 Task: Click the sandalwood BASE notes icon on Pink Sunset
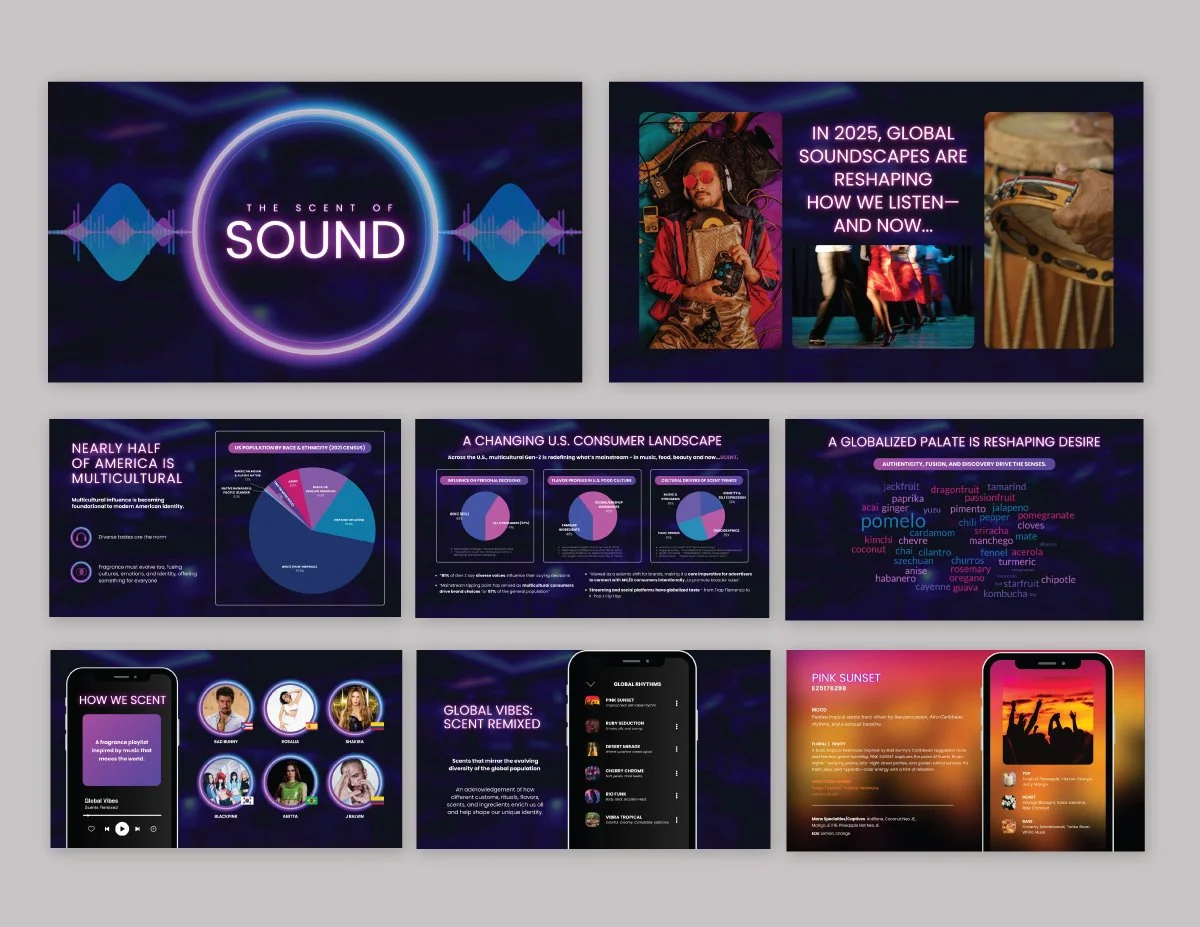(1009, 825)
